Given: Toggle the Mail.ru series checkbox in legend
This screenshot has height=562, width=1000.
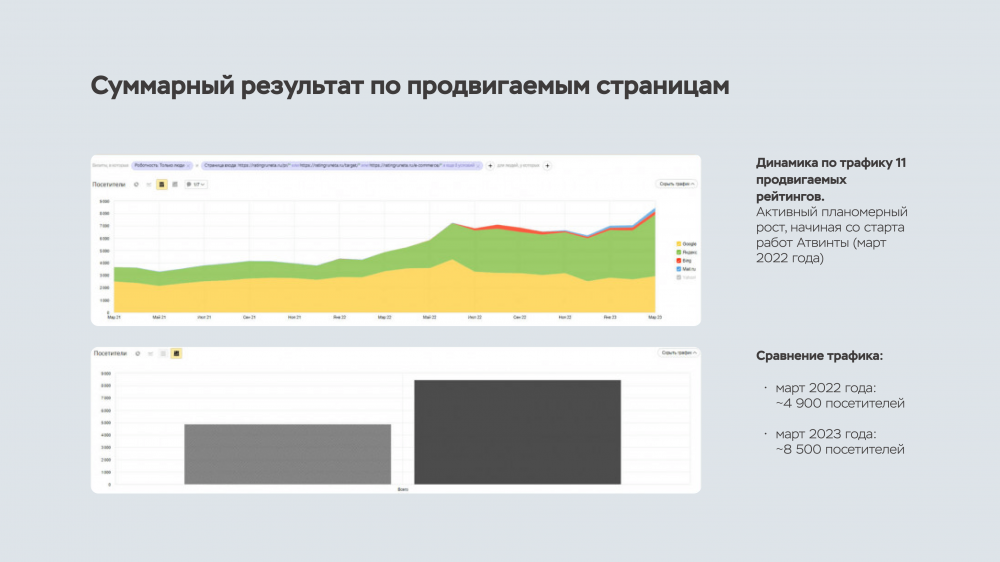Looking at the screenshot, I should pyautogui.click(x=679, y=269).
